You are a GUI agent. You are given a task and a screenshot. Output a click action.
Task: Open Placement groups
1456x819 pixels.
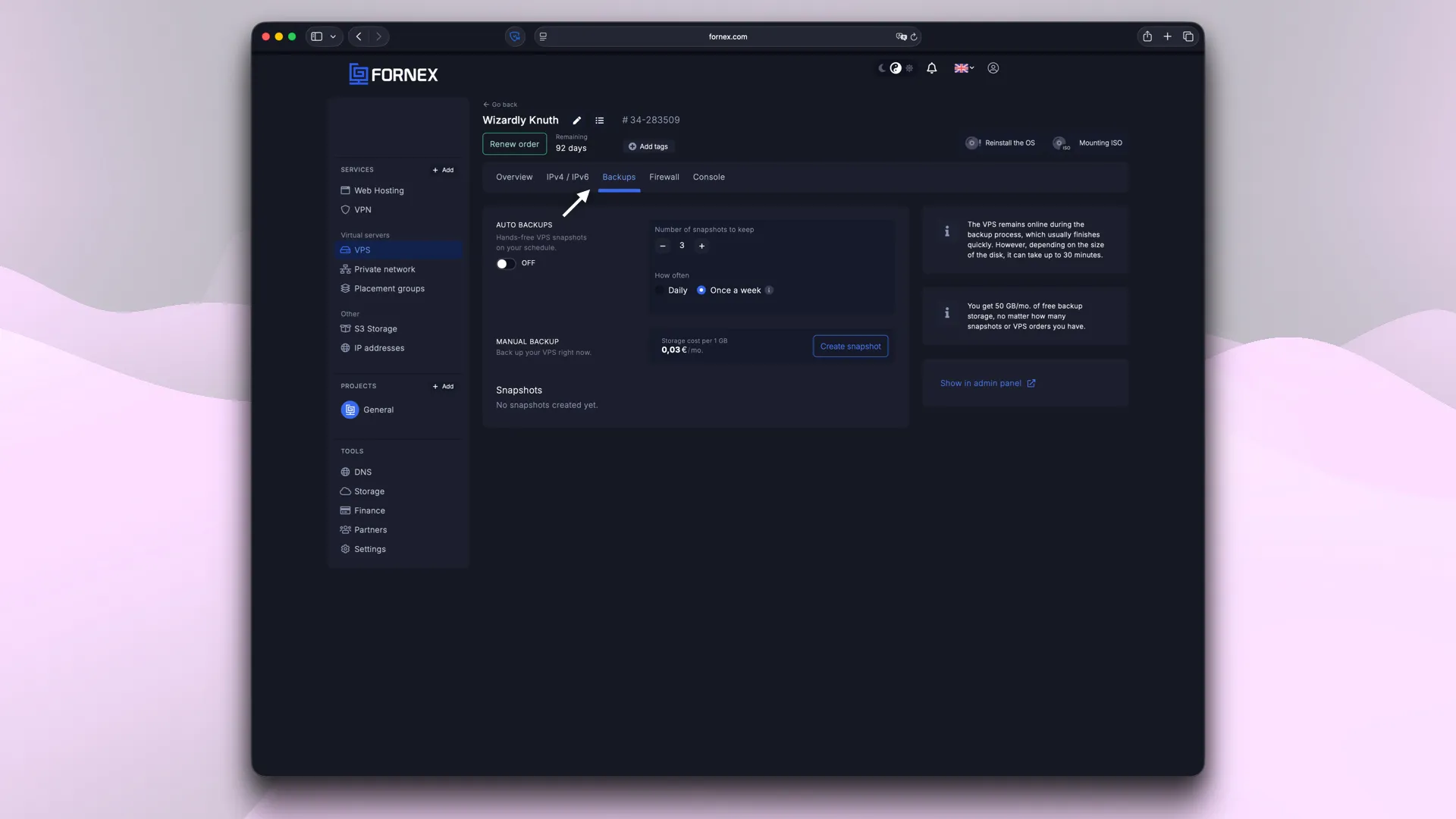pos(389,288)
